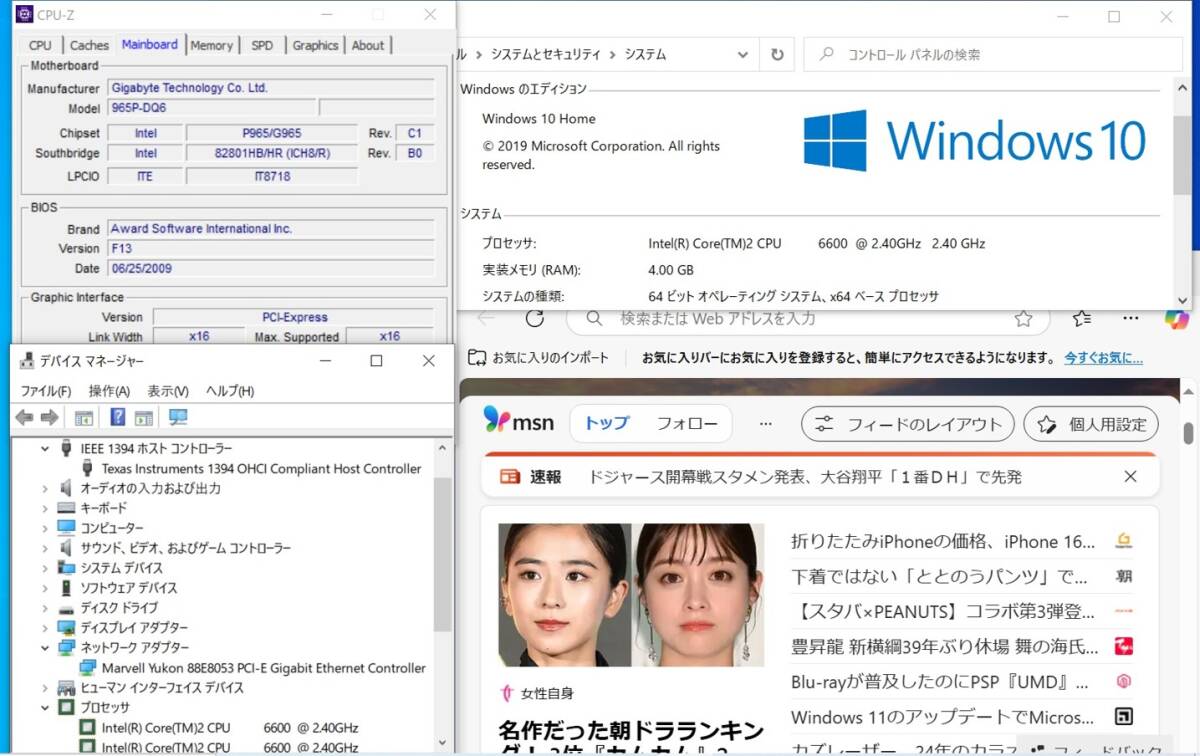Click search magnifier in Control Panel search box
The image size is (1200, 756).
click(827, 55)
